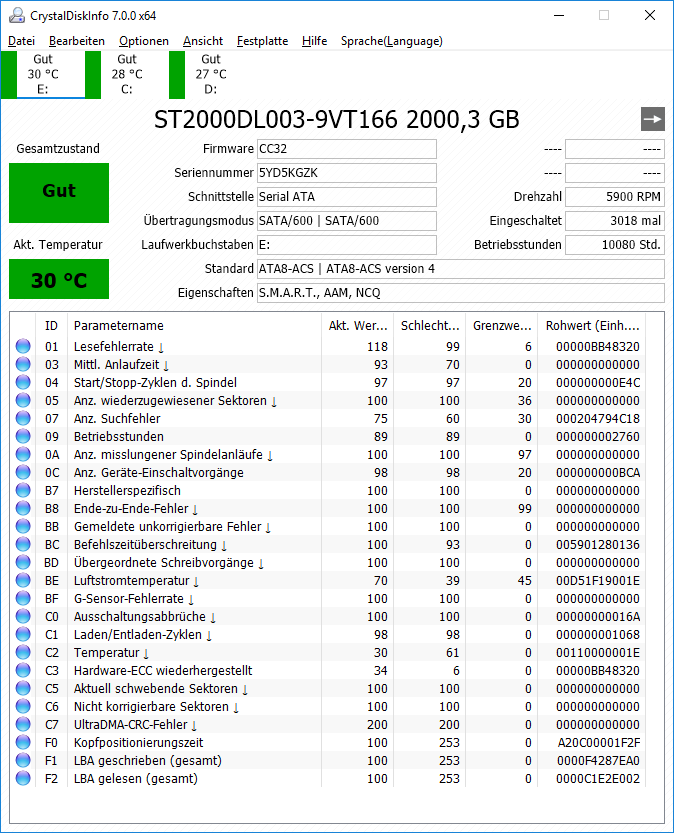Click the ID column header
The width and height of the screenshot is (674, 833).
tap(51, 326)
